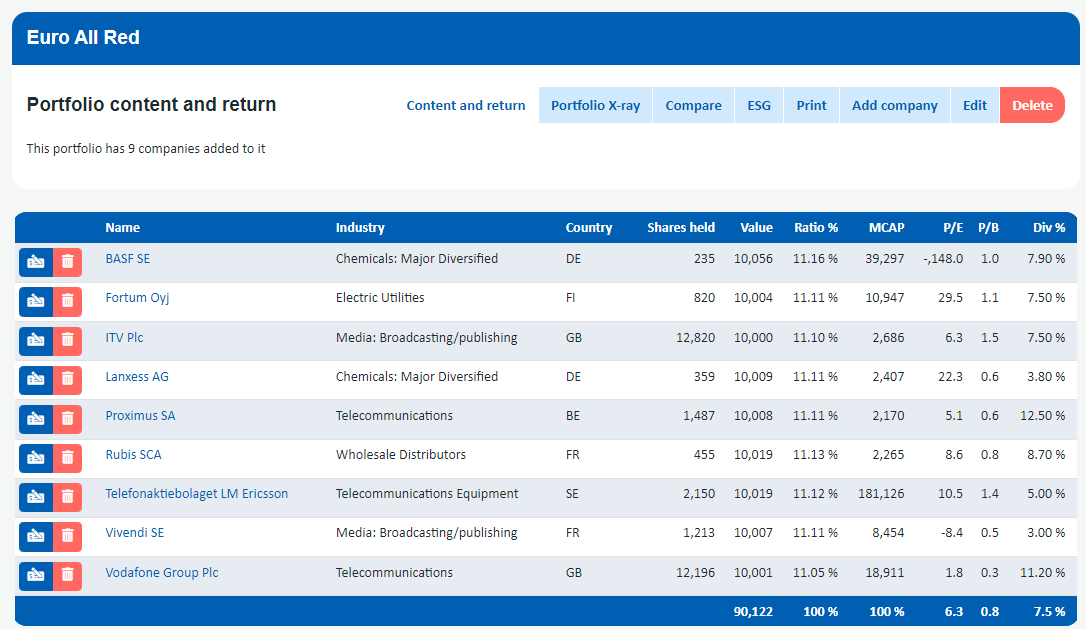Screen dimensions: 1086x629
Task: Click the blue edit icon for Vodafone Group Plc
Action: (x=36, y=576)
